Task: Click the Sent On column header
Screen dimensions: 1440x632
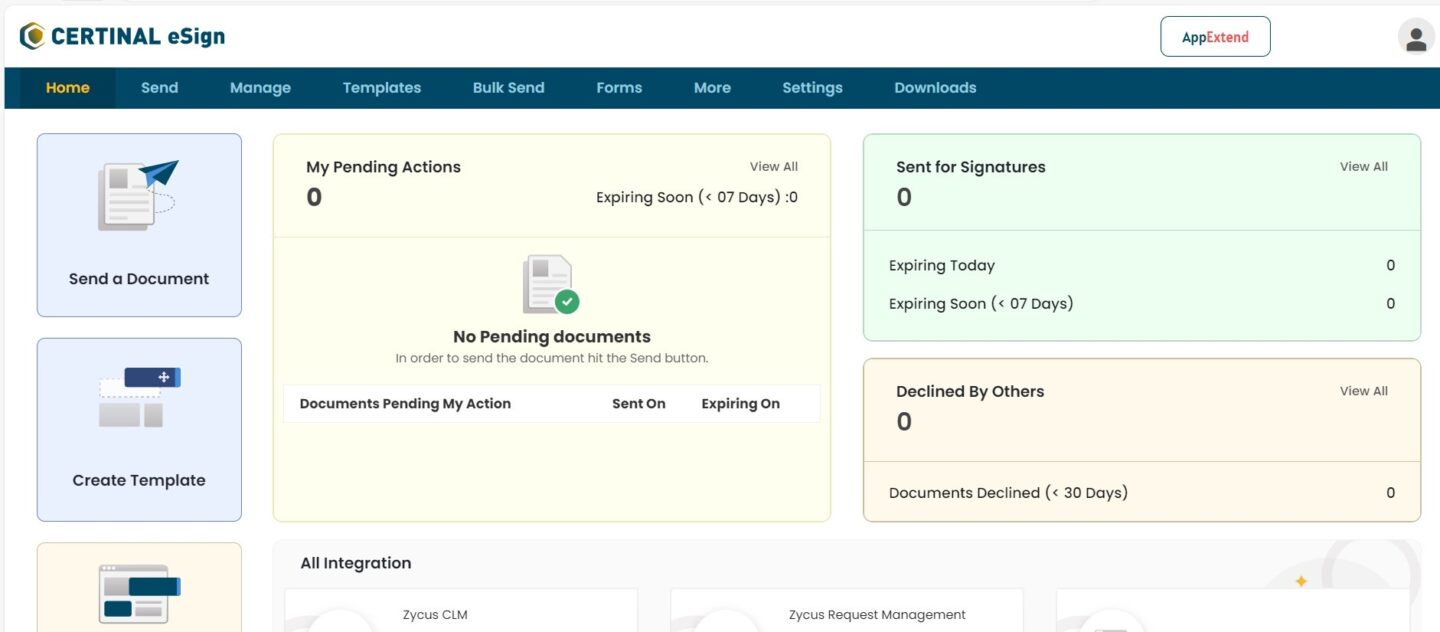Action: pos(639,404)
